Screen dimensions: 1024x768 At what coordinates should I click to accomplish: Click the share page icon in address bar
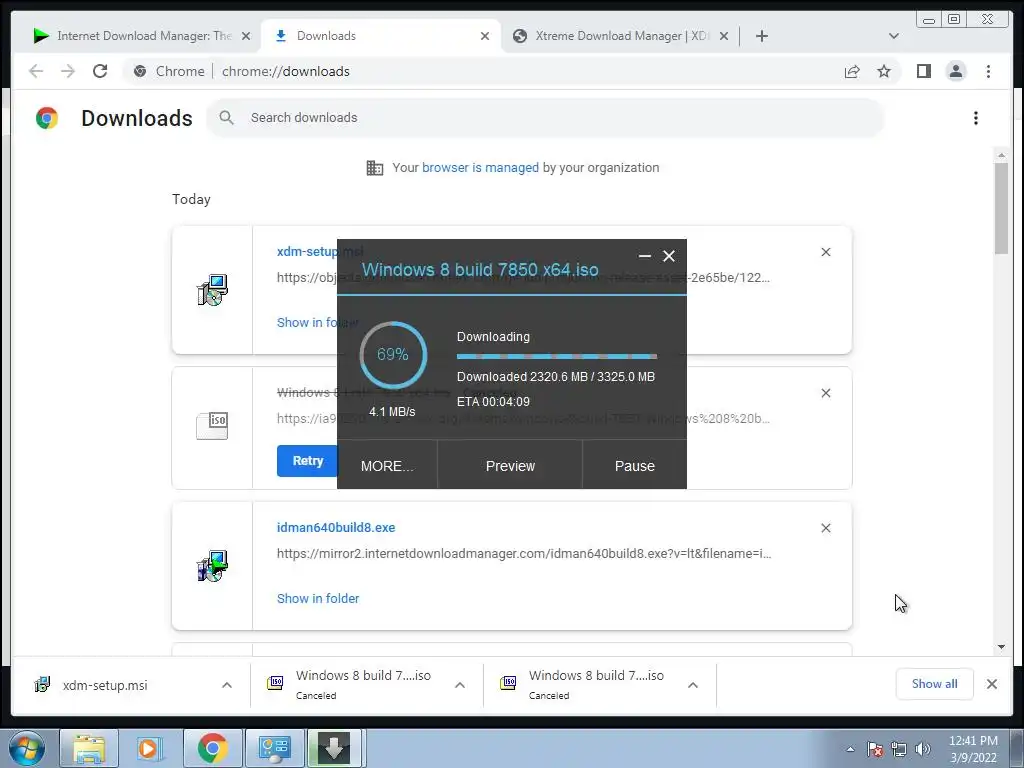click(852, 71)
